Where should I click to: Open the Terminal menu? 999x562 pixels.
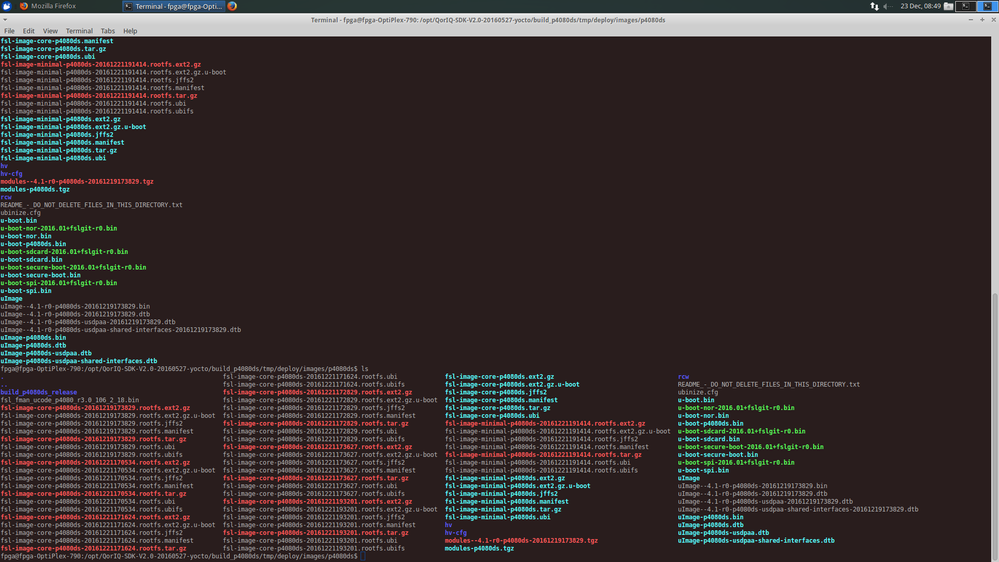79,31
